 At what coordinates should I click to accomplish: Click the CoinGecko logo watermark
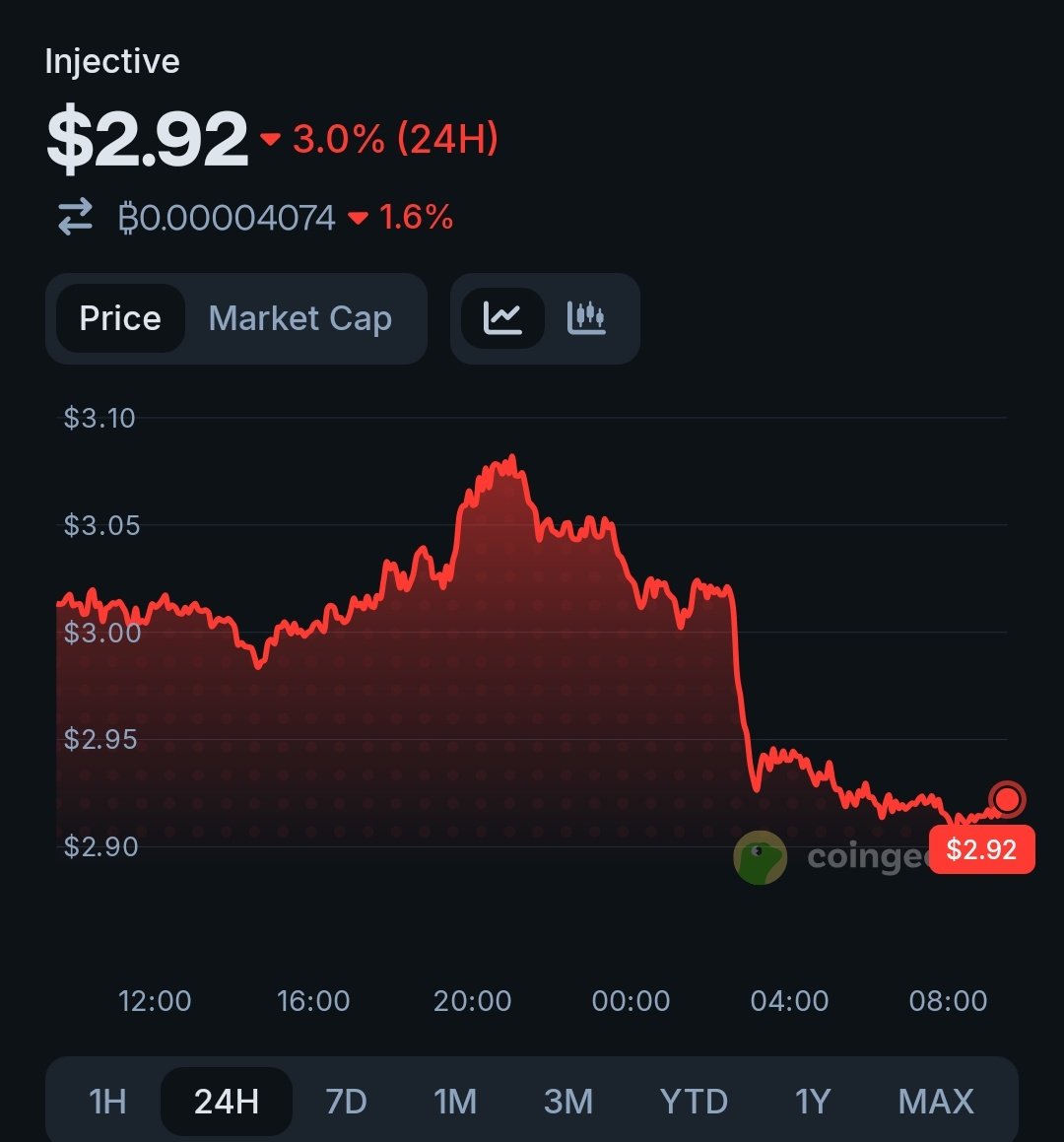click(761, 856)
